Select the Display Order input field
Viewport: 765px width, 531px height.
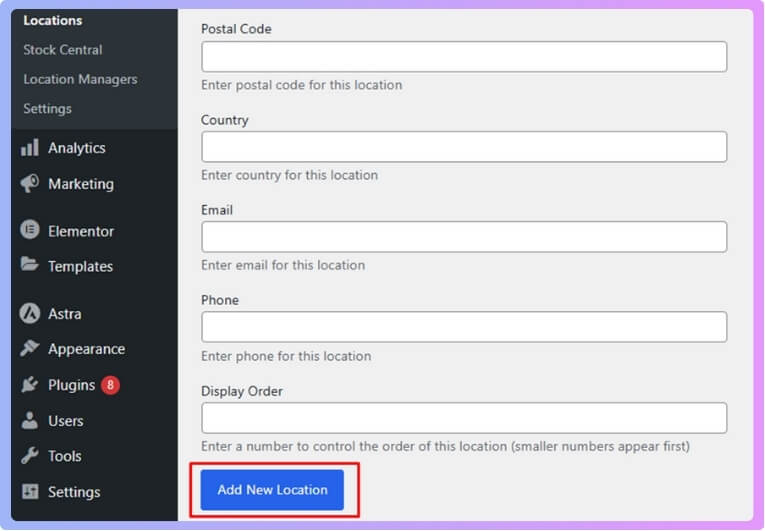click(x=464, y=418)
